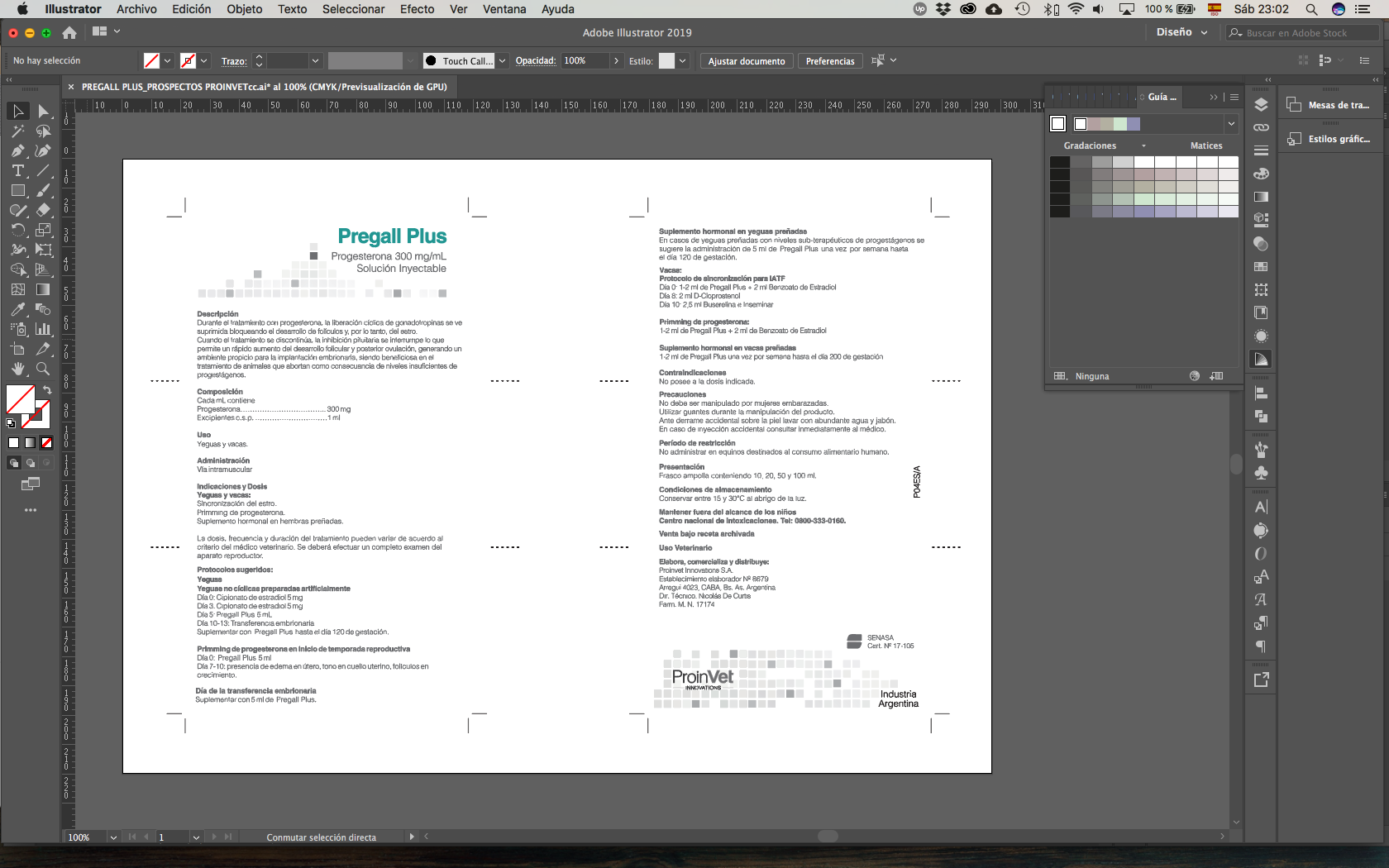1389x868 pixels.
Task: Select the Hand tool
Action: pyautogui.click(x=18, y=369)
